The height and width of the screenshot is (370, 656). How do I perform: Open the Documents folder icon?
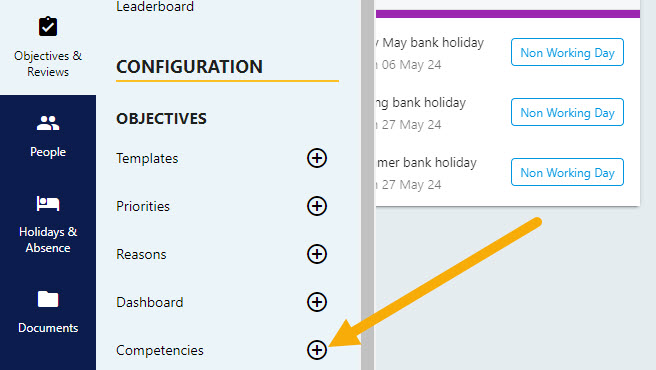coord(48,299)
